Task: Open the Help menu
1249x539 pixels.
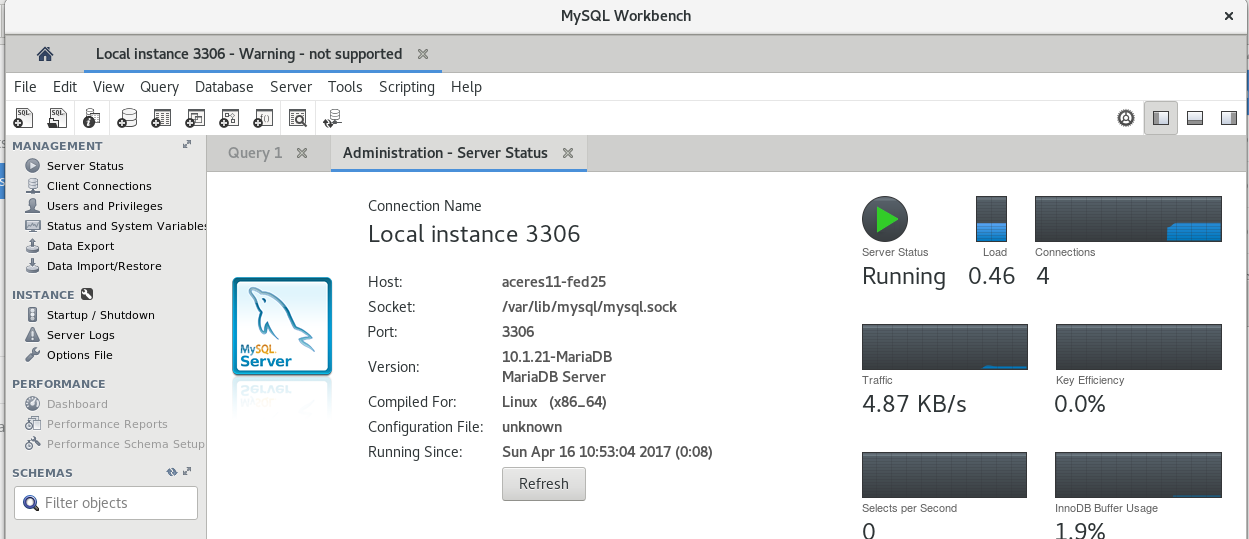Action: [x=466, y=87]
